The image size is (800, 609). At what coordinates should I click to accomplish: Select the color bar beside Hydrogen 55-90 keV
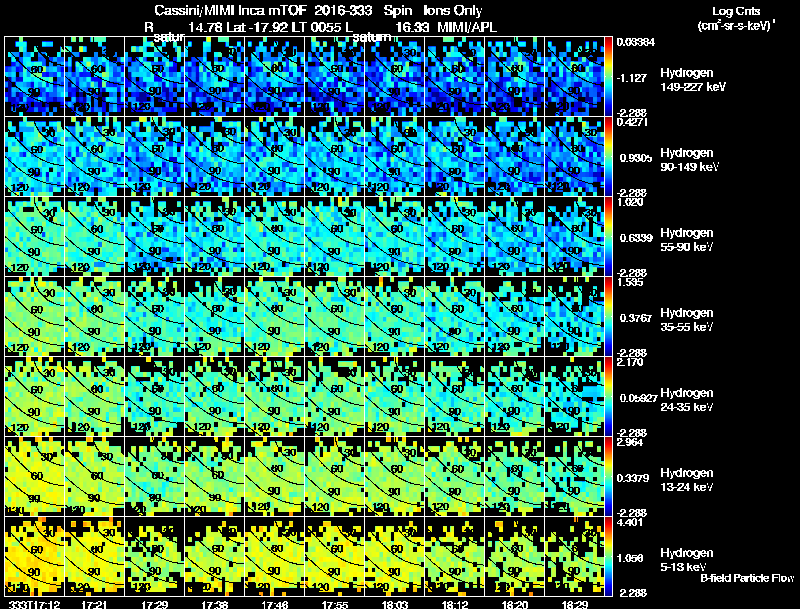click(608, 236)
